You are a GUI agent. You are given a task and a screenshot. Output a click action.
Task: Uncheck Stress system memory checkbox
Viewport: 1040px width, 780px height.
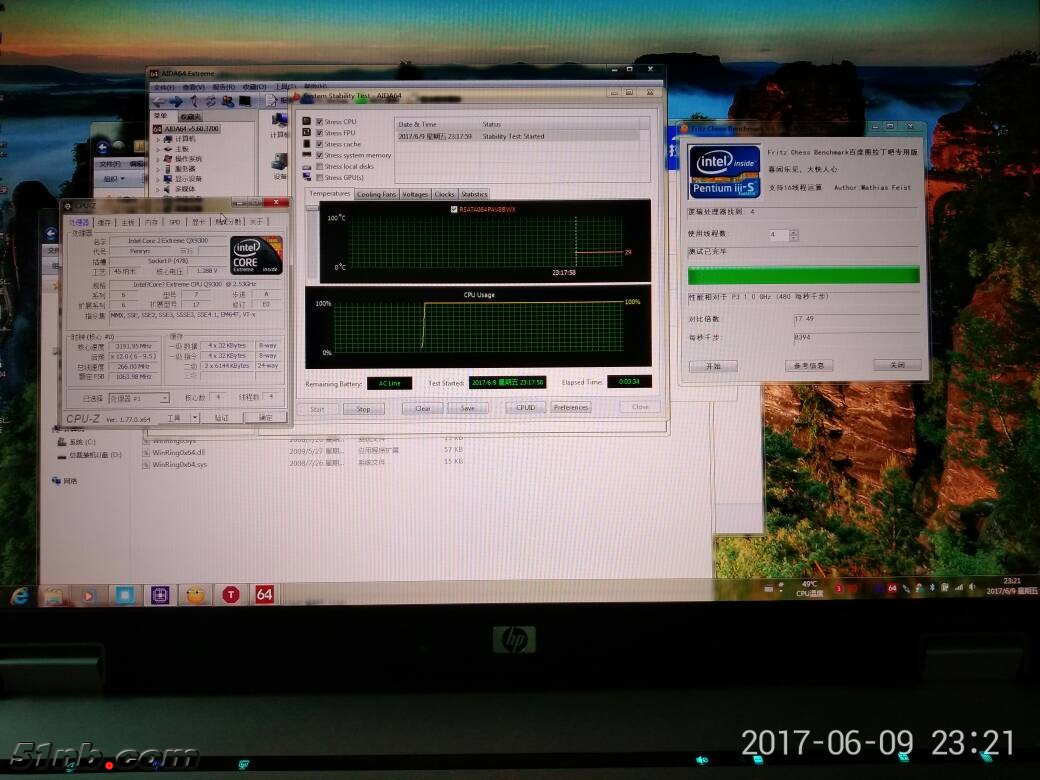pos(320,155)
